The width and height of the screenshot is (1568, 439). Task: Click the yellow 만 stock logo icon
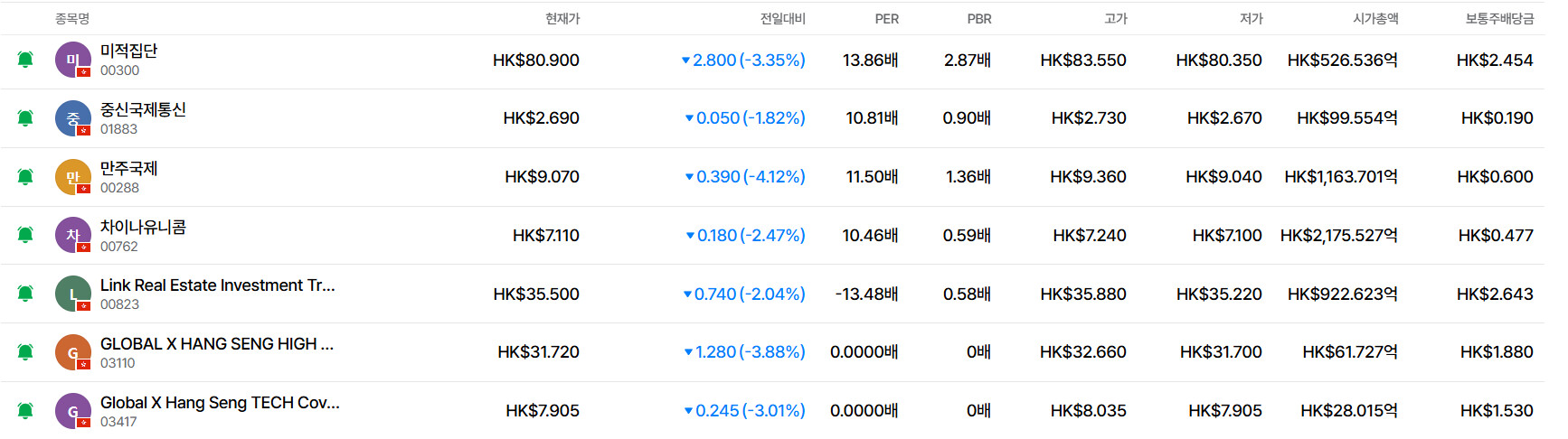tap(72, 177)
